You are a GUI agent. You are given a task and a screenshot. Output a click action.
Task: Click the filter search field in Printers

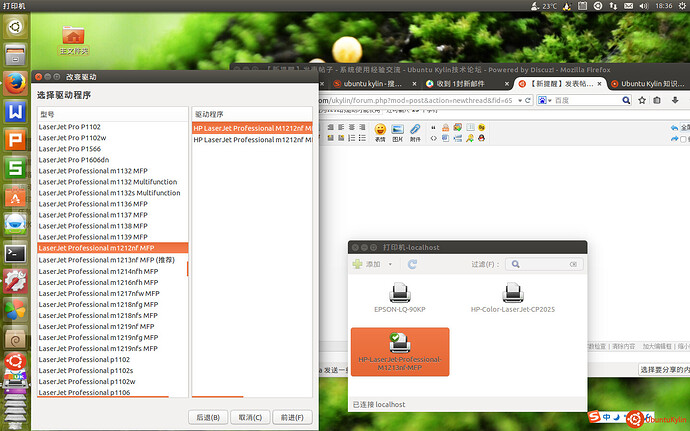tap(544, 264)
